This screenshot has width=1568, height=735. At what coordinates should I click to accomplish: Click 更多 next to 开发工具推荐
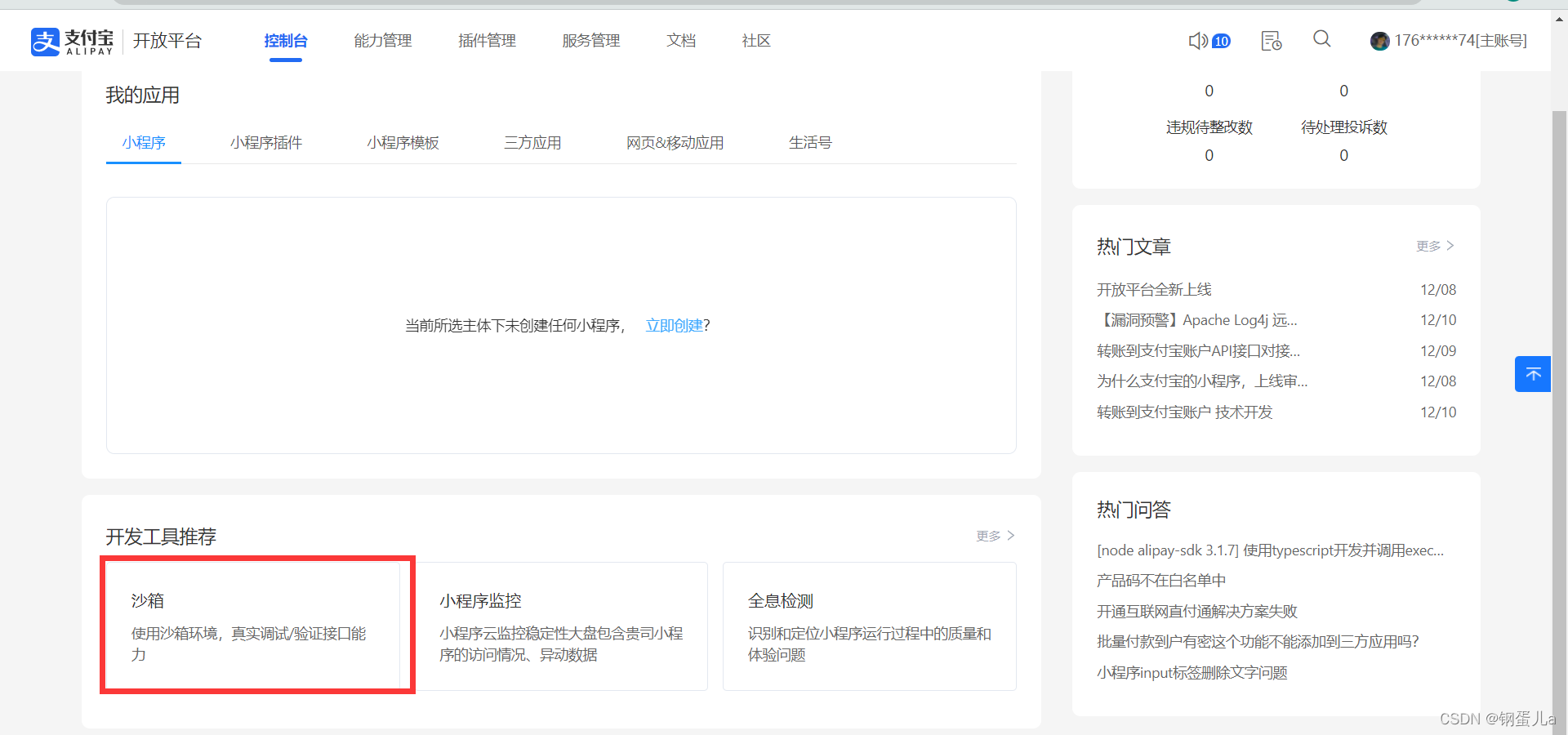[x=996, y=536]
